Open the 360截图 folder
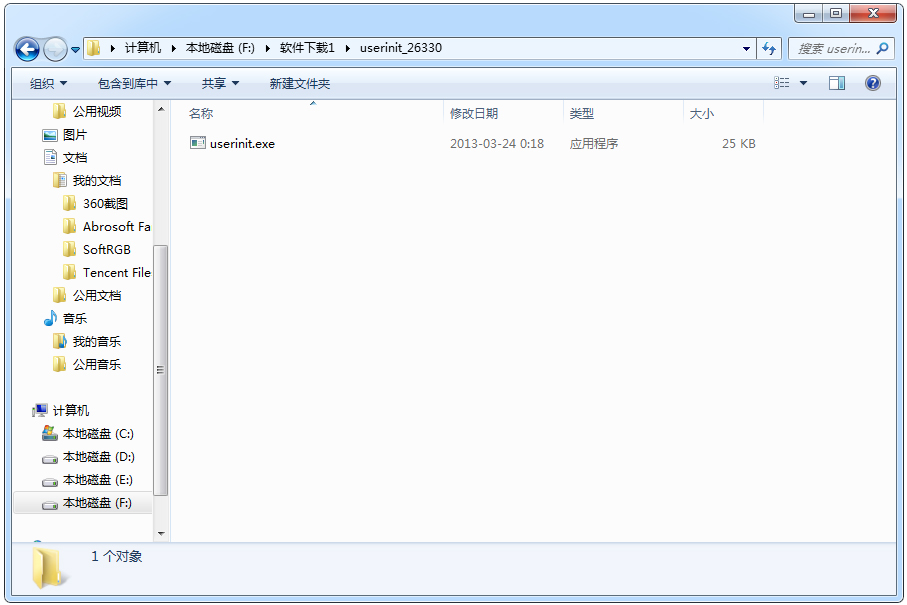 (105, 204)
